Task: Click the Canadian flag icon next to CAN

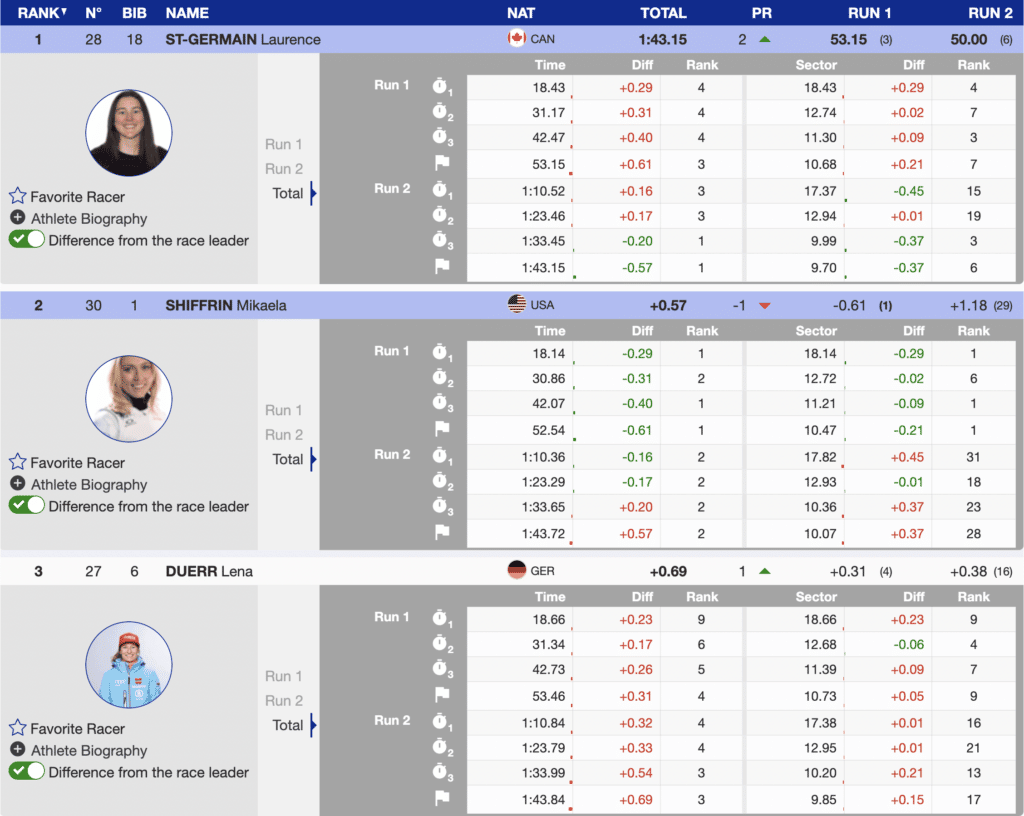Action: [x=517, y=39]
